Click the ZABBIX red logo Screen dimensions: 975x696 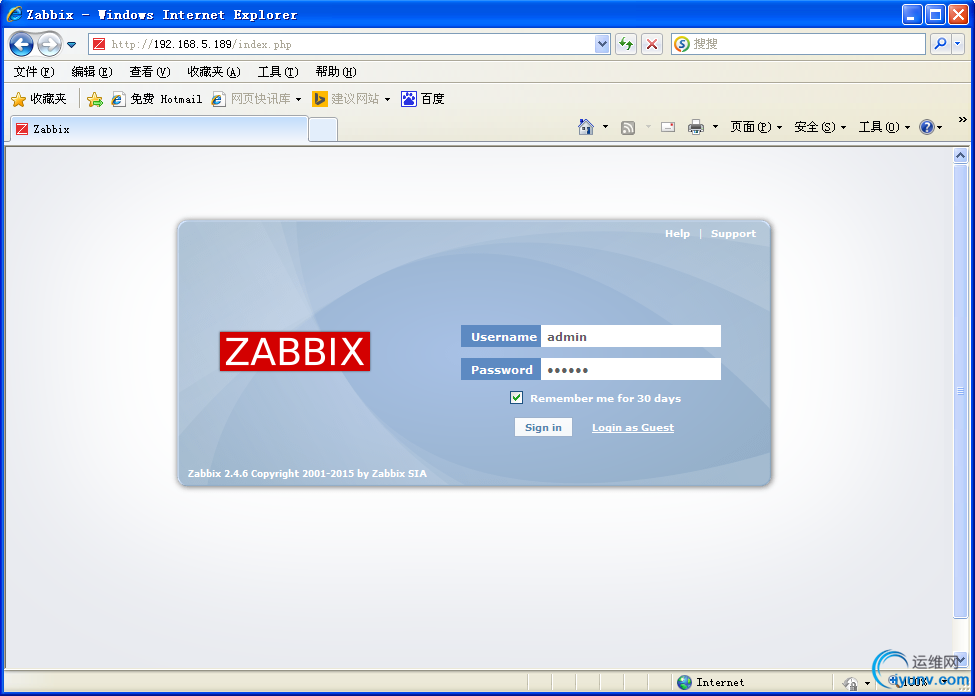click(295, 351)
